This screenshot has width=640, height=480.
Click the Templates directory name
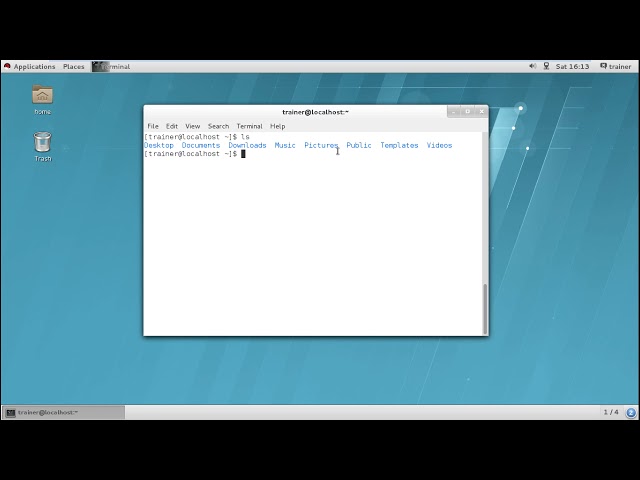pyautogui.click(x=399, y=145)
